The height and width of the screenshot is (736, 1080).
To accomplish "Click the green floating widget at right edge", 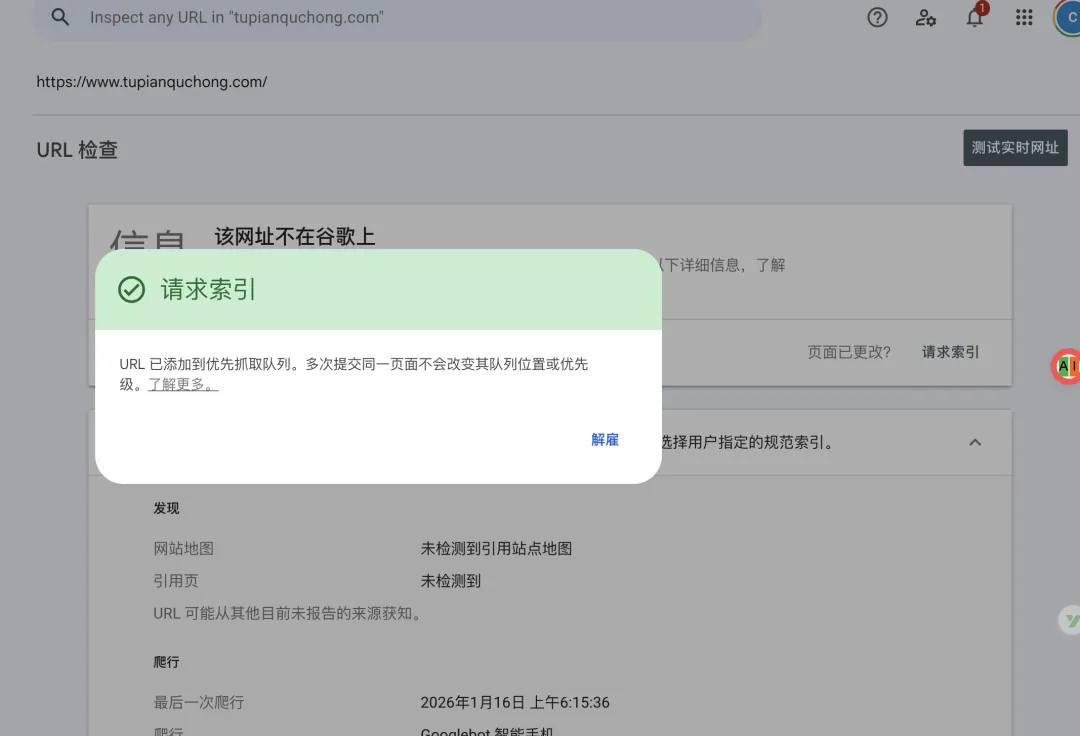I will click(x=1070, y=621).
